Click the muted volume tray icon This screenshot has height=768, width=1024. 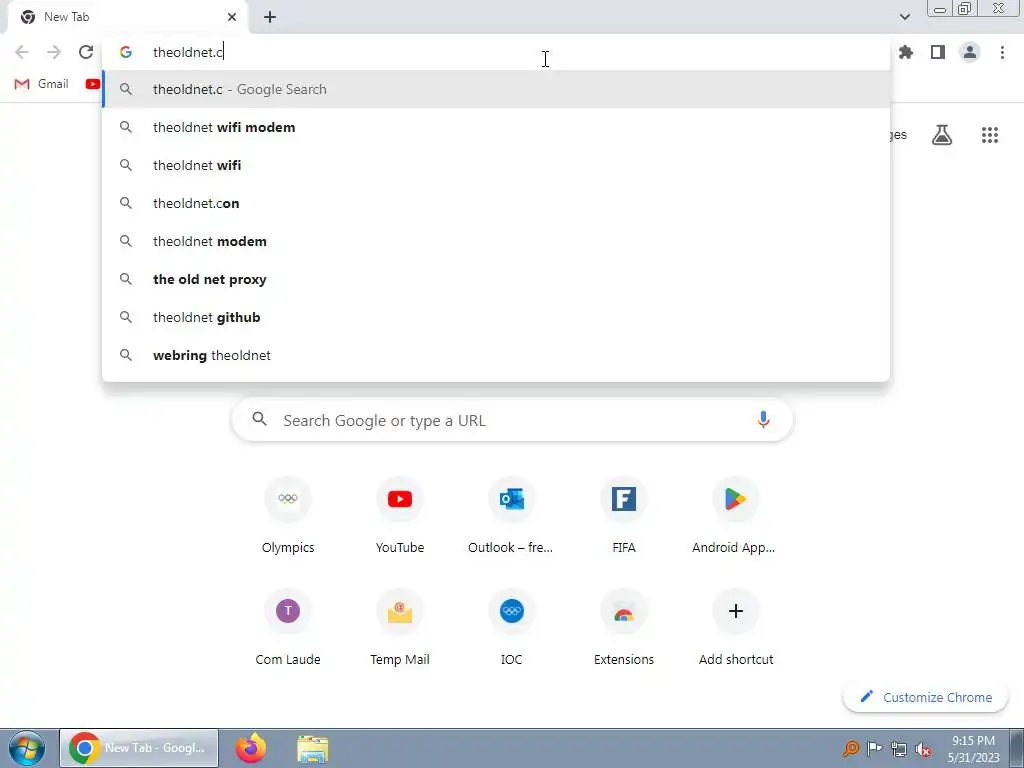tap(923, 749)
